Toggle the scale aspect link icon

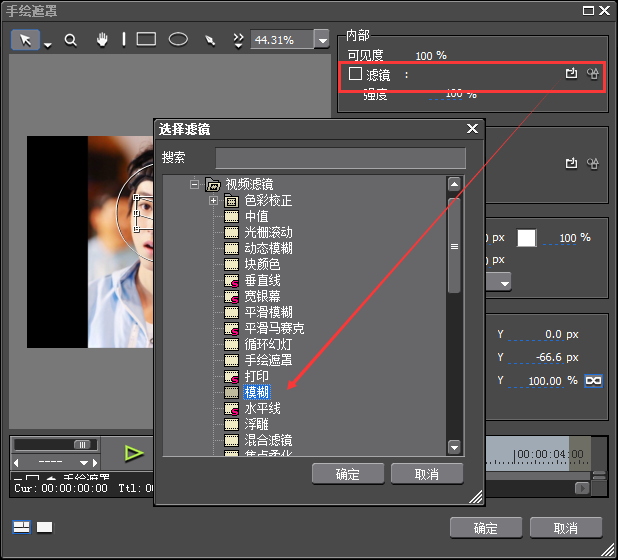click(x=593, y=381)
